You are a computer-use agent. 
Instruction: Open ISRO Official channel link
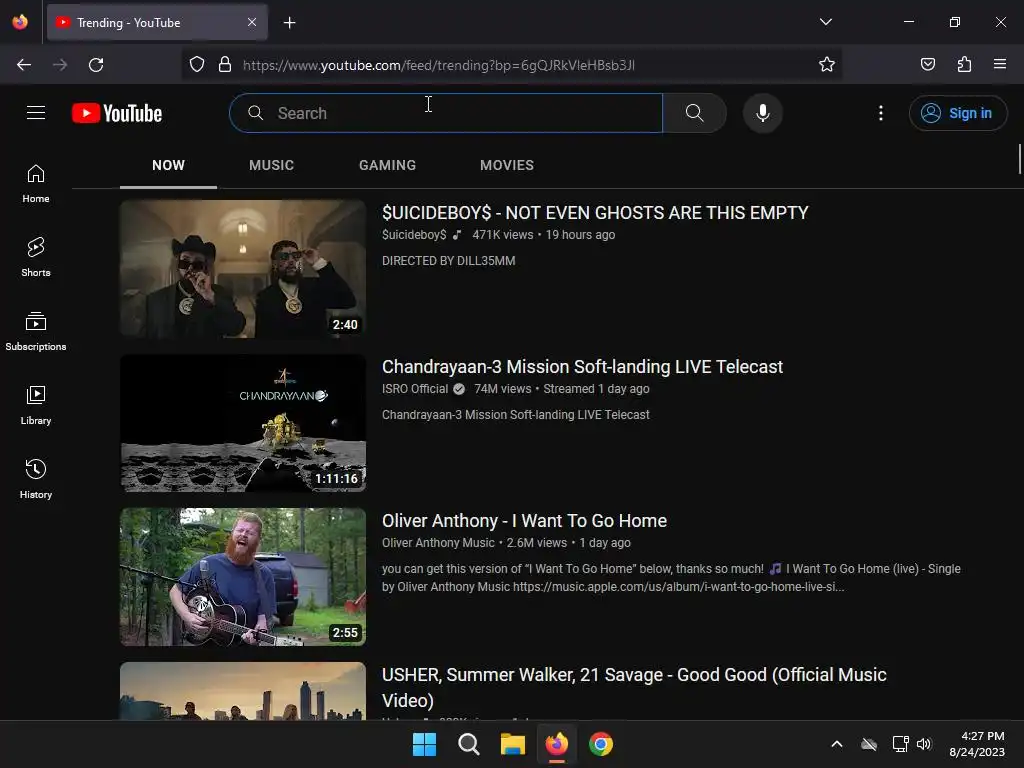(x=415, y=389)
